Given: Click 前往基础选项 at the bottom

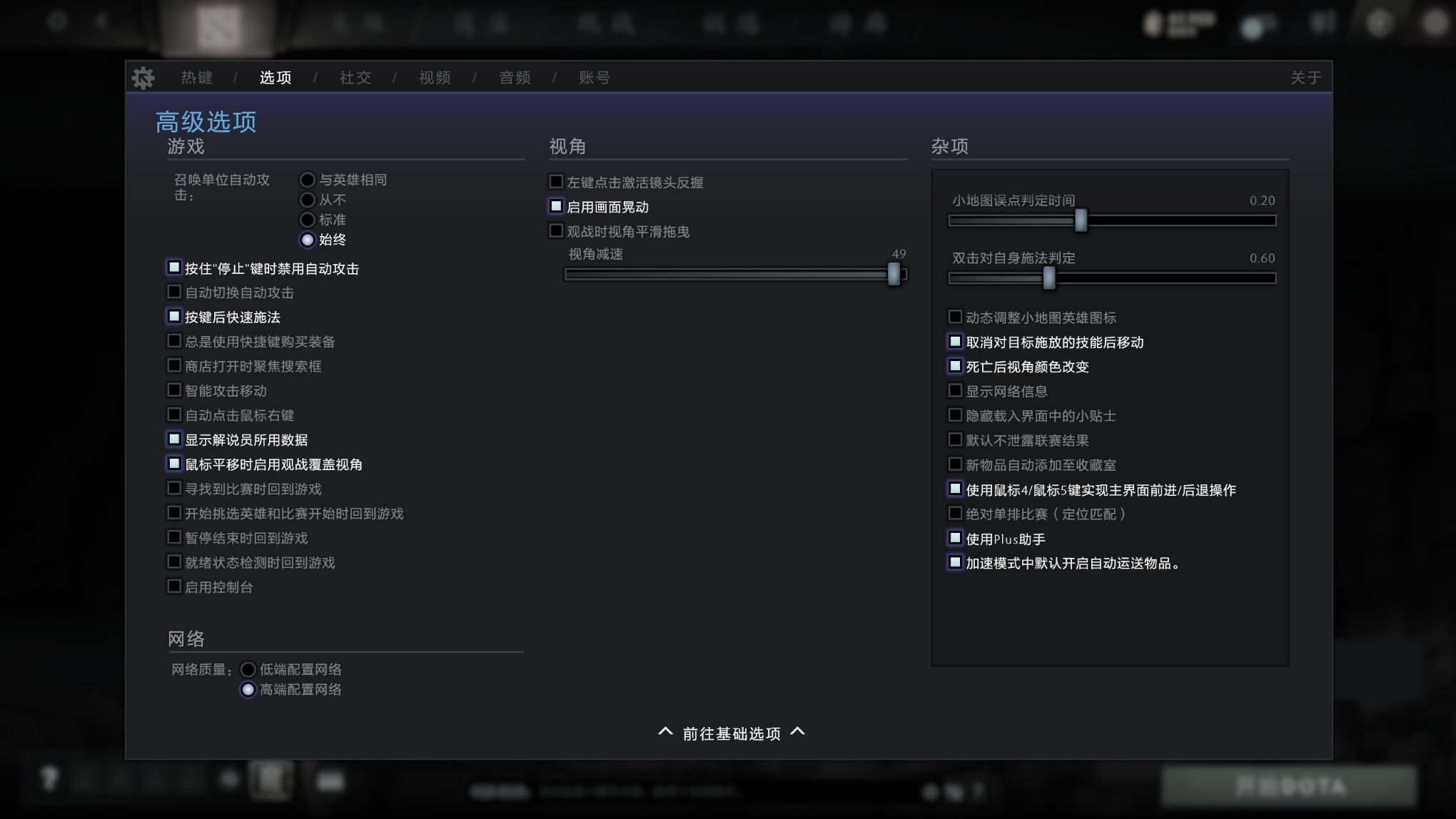Looking at the screenshot, I should (x=731, y=733).
